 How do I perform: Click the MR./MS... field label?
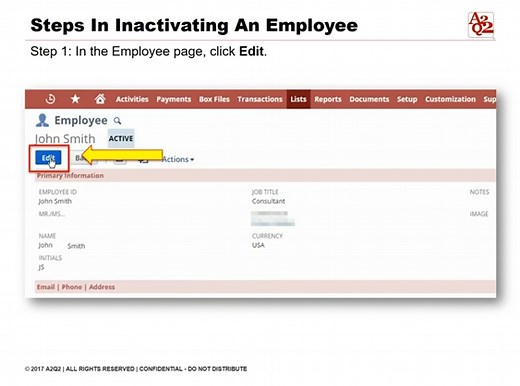click(52, 214)
